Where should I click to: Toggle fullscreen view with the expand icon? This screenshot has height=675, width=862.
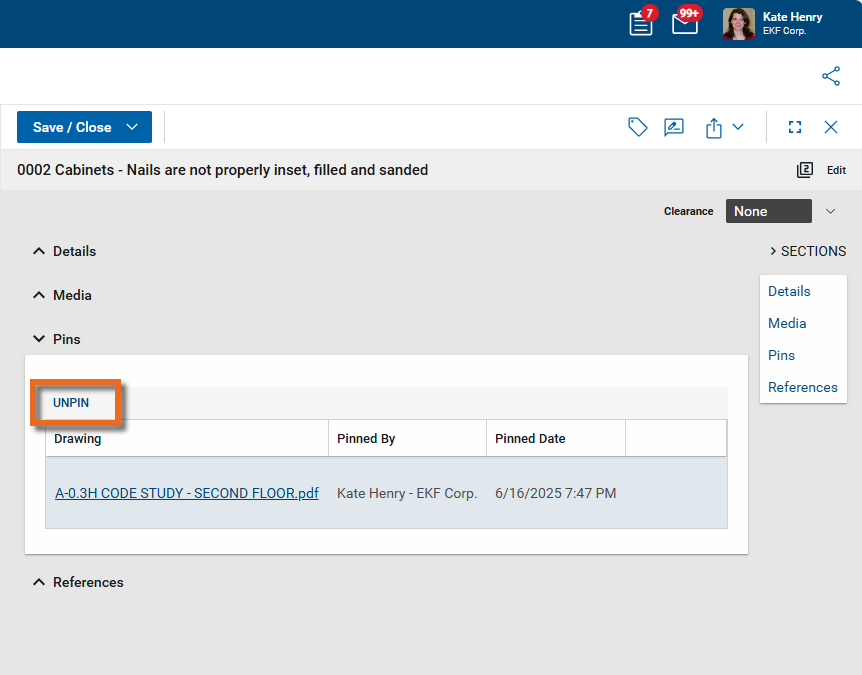pos(795,127)
